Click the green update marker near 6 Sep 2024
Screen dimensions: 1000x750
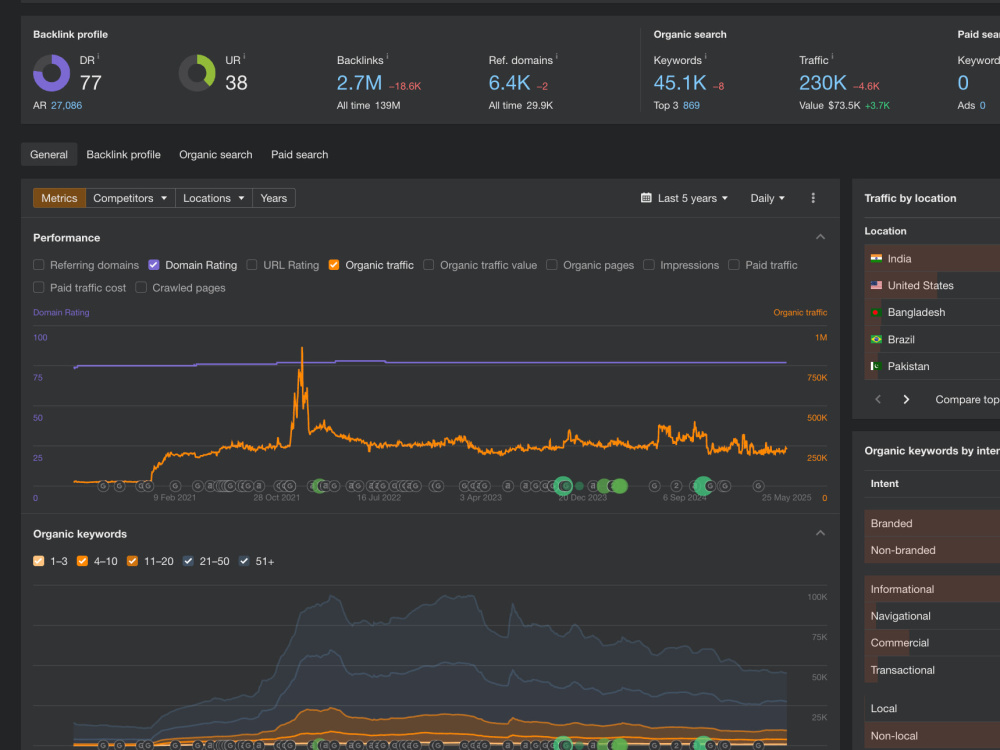pos(703,486)
